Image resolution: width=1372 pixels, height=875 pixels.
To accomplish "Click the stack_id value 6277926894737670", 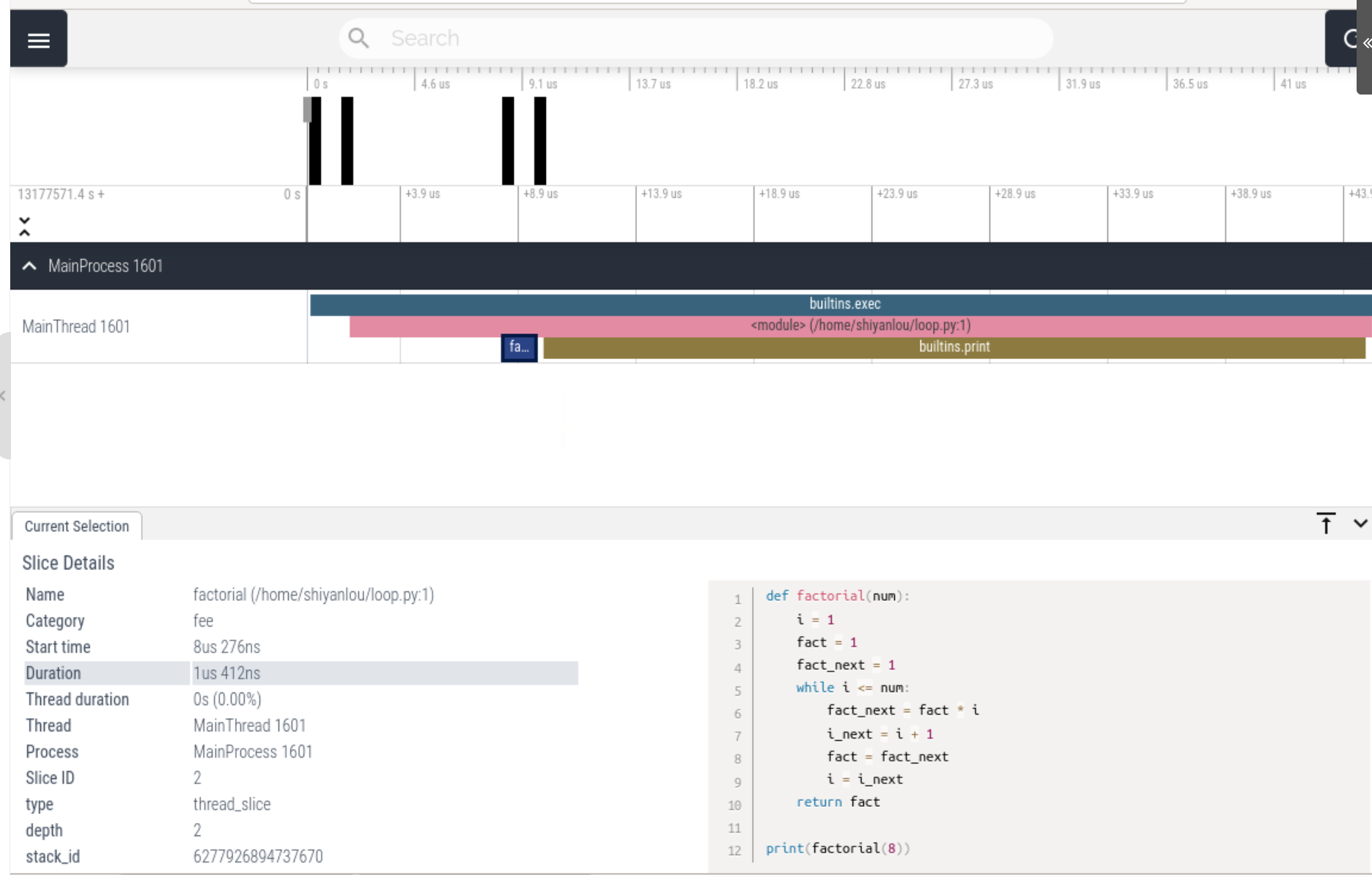I will [x=258, y=857].
